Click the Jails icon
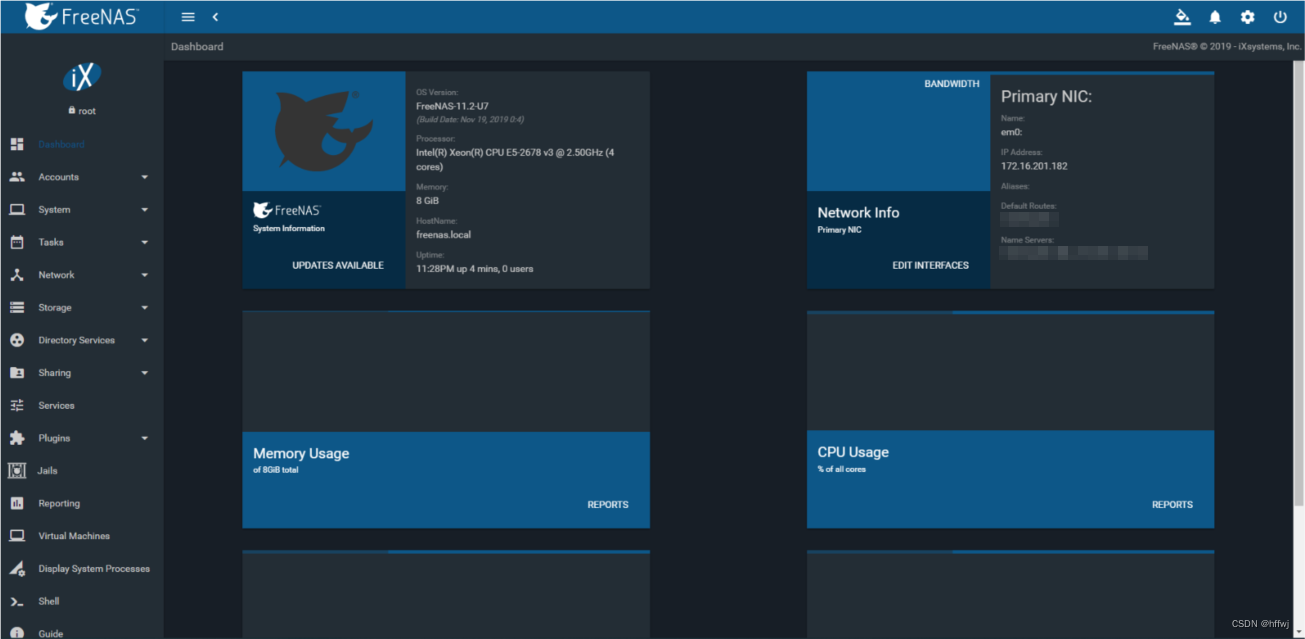Viewport: 1305px width, 639px height. (17, 470)
